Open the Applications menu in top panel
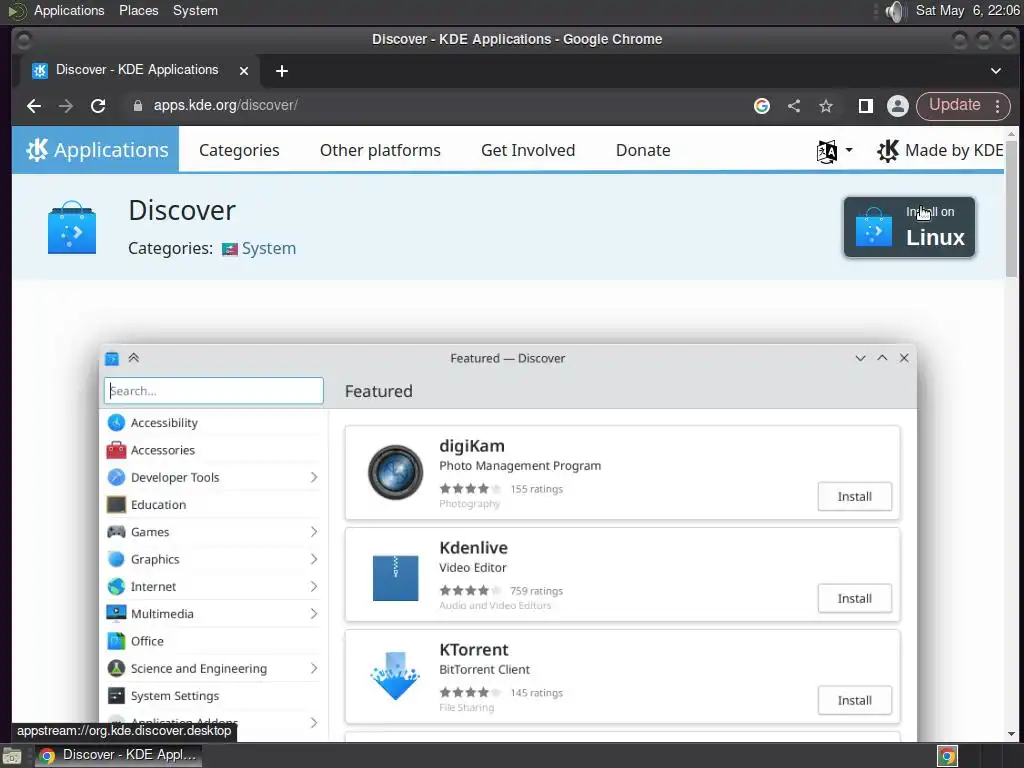 point(69,10)
